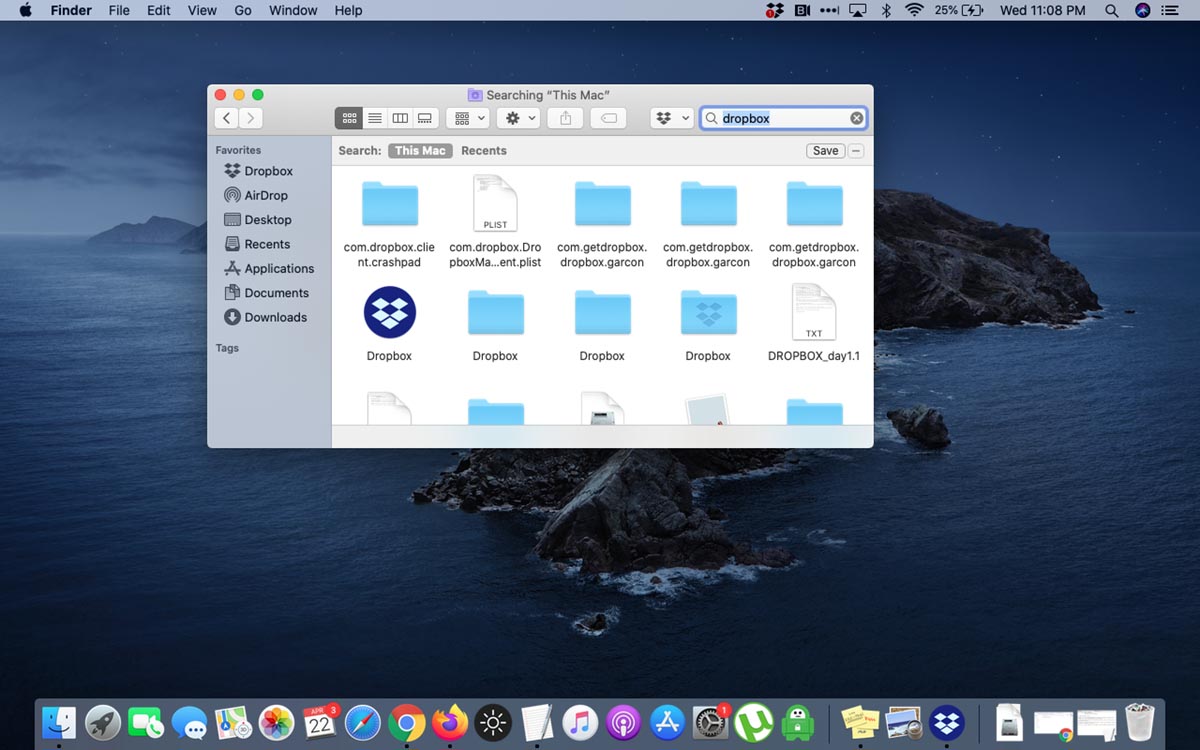Open the group-by arrangement dropdown
This screenshot has width=1200, height=750.
click(469, 118)
